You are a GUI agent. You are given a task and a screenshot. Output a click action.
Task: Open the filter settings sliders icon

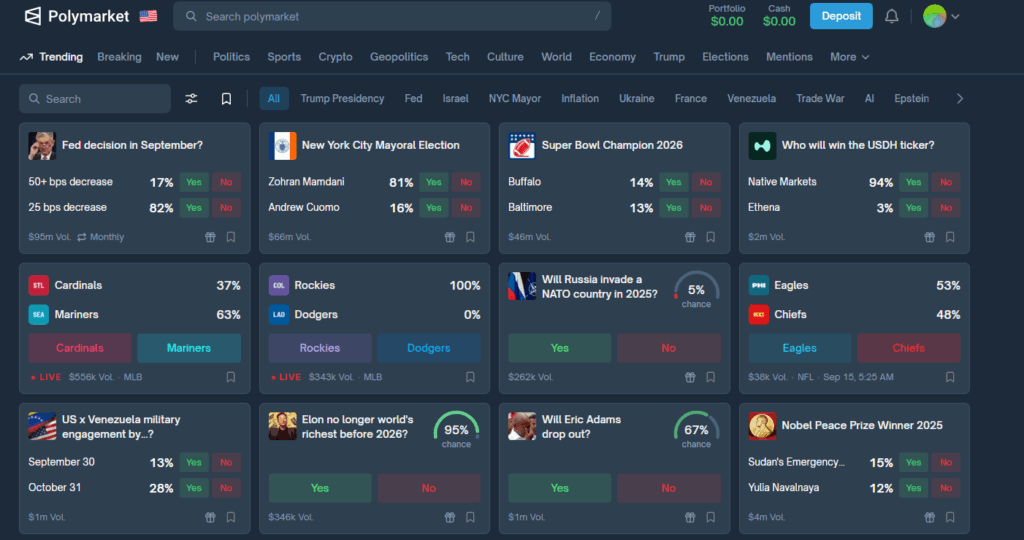point(191,99)
